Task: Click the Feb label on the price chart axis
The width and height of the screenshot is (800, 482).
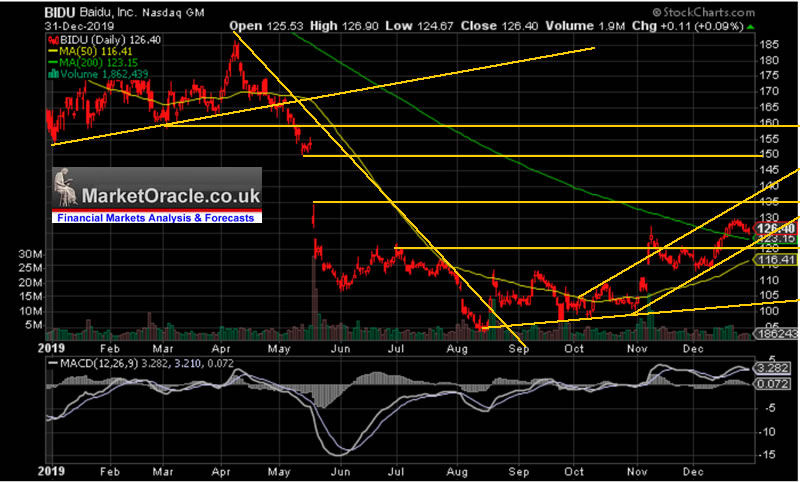Action: [110, 349]
